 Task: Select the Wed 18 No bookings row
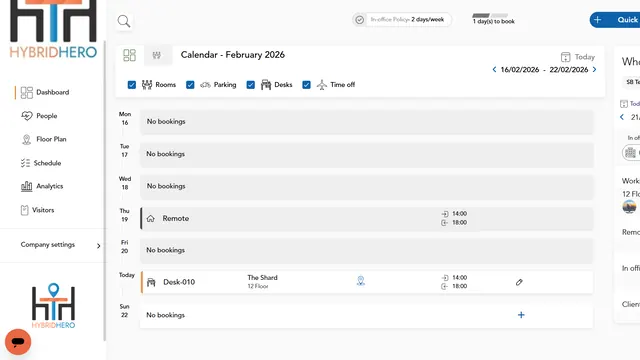(x=367, y=186)
